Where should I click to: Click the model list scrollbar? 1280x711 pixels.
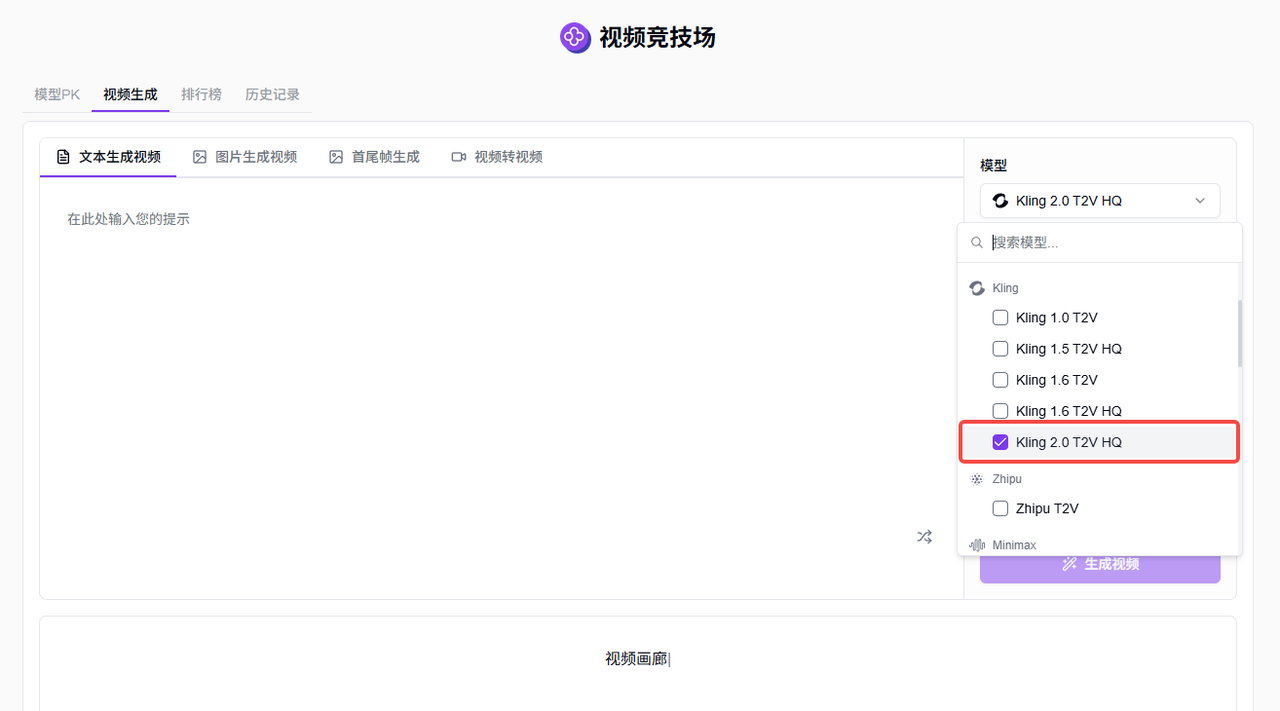coord(1239,333)
